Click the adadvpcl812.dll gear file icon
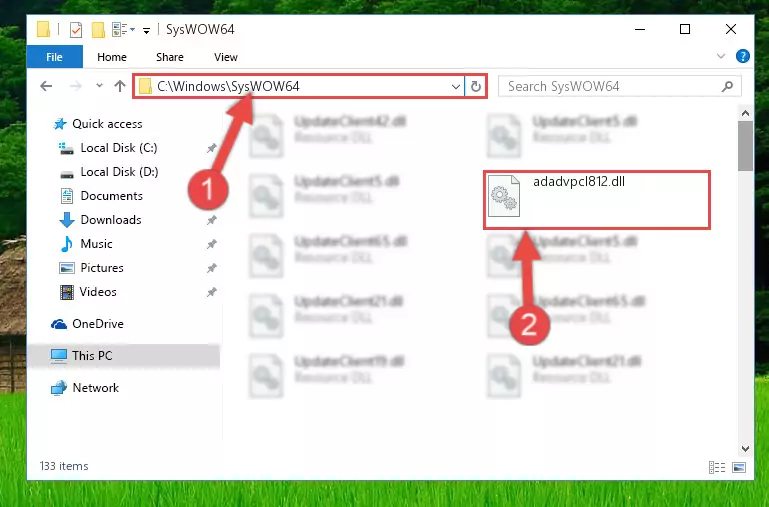The width and height of the screenshot is (769, 507). (504, 196)
